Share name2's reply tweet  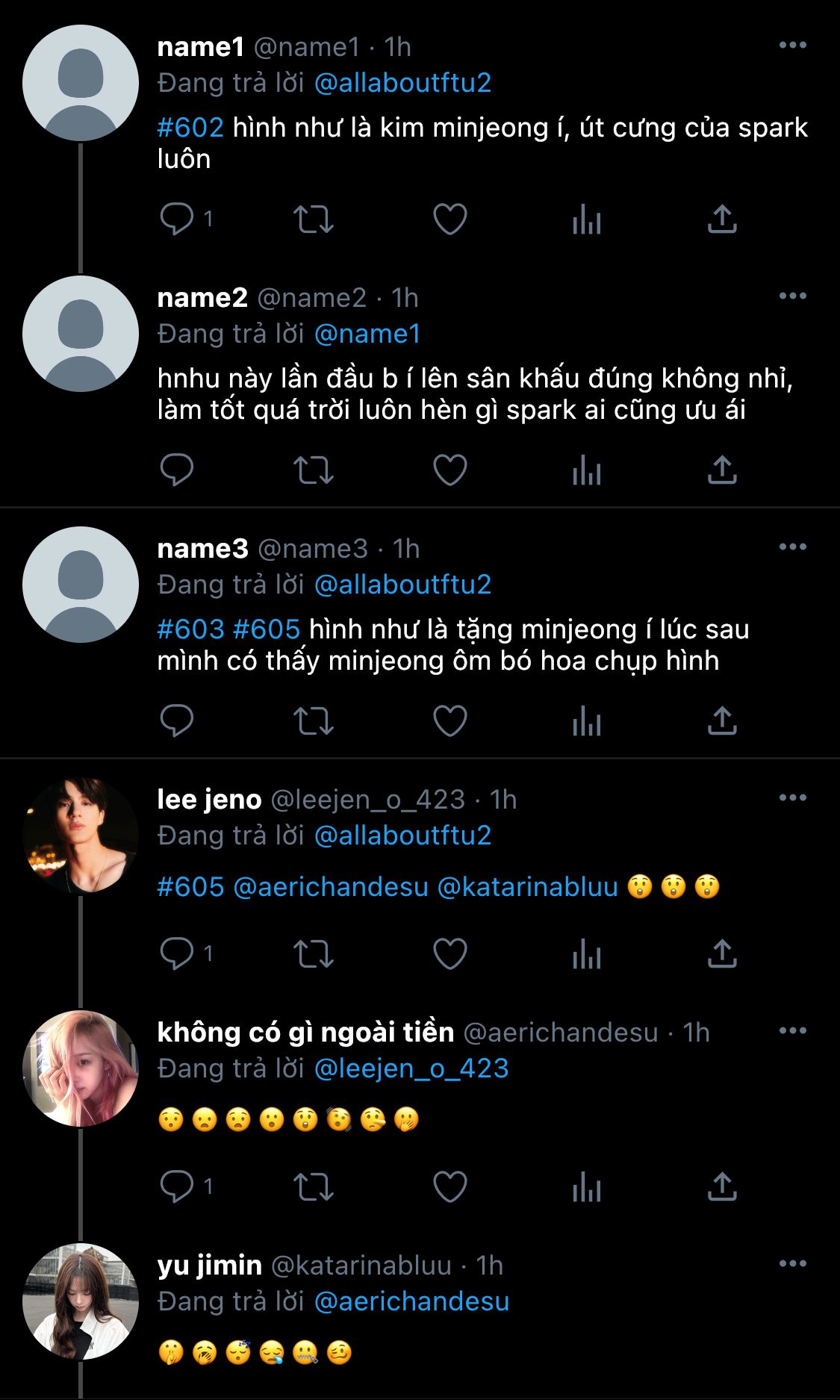(x=722, y=470)
